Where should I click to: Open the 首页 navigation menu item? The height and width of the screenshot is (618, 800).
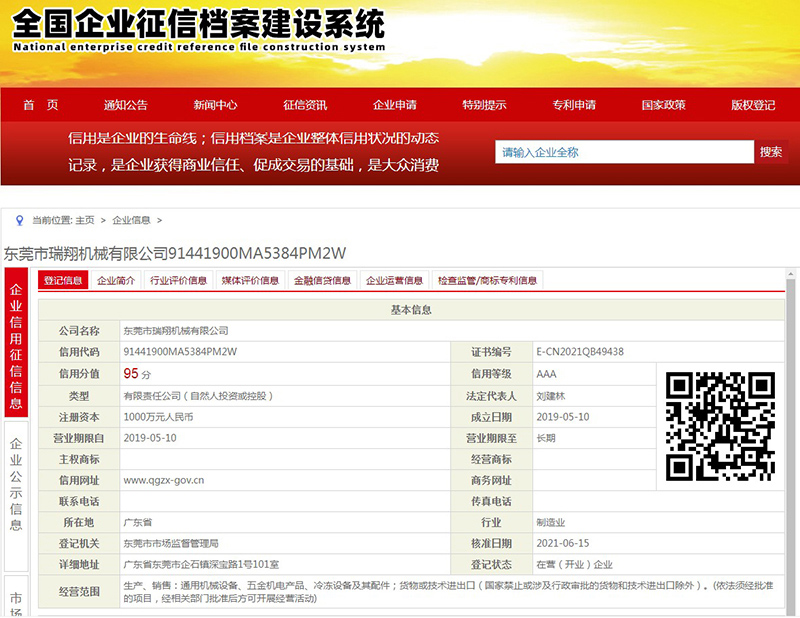[x=41, y=105]
